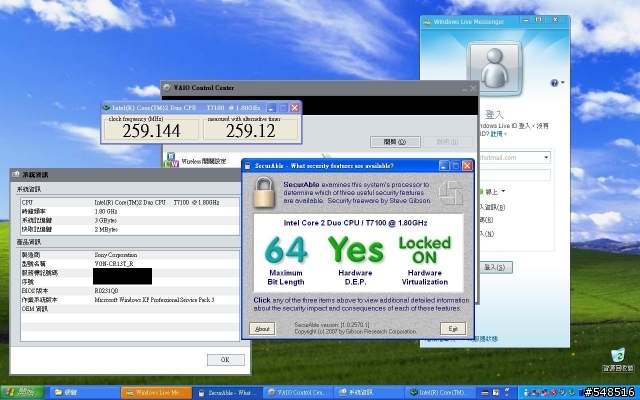Click the Exit button in SecurAble
This screenshot has width=640, height=400.
(453, 329)
